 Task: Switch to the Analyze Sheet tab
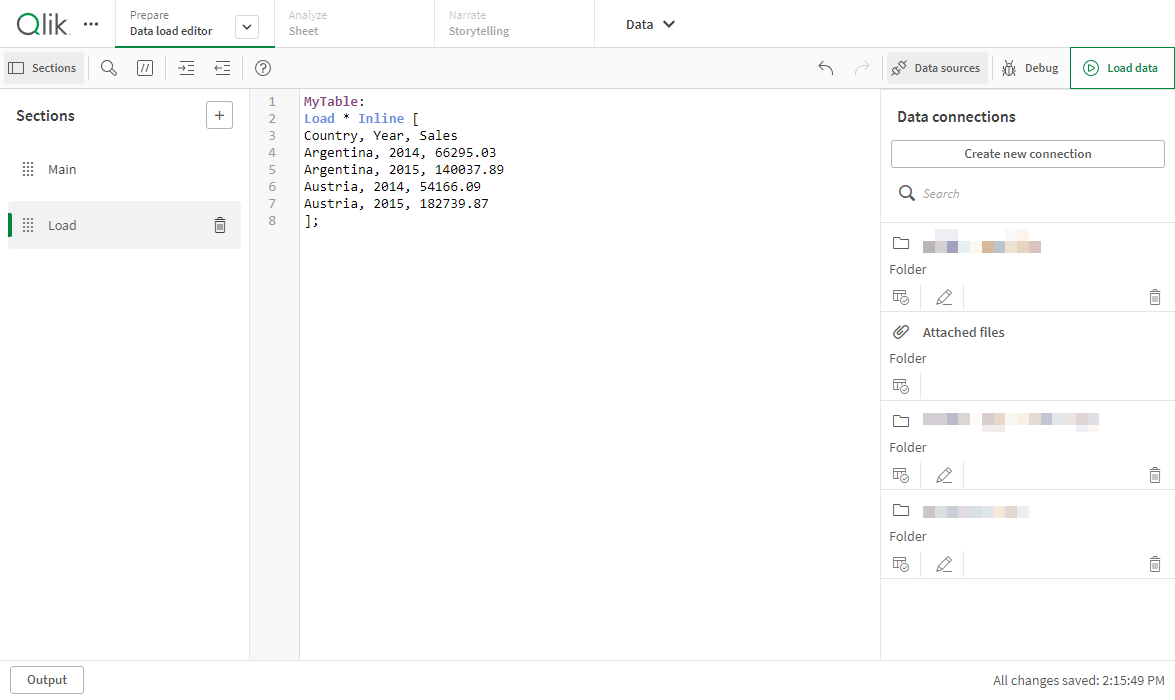312,23
